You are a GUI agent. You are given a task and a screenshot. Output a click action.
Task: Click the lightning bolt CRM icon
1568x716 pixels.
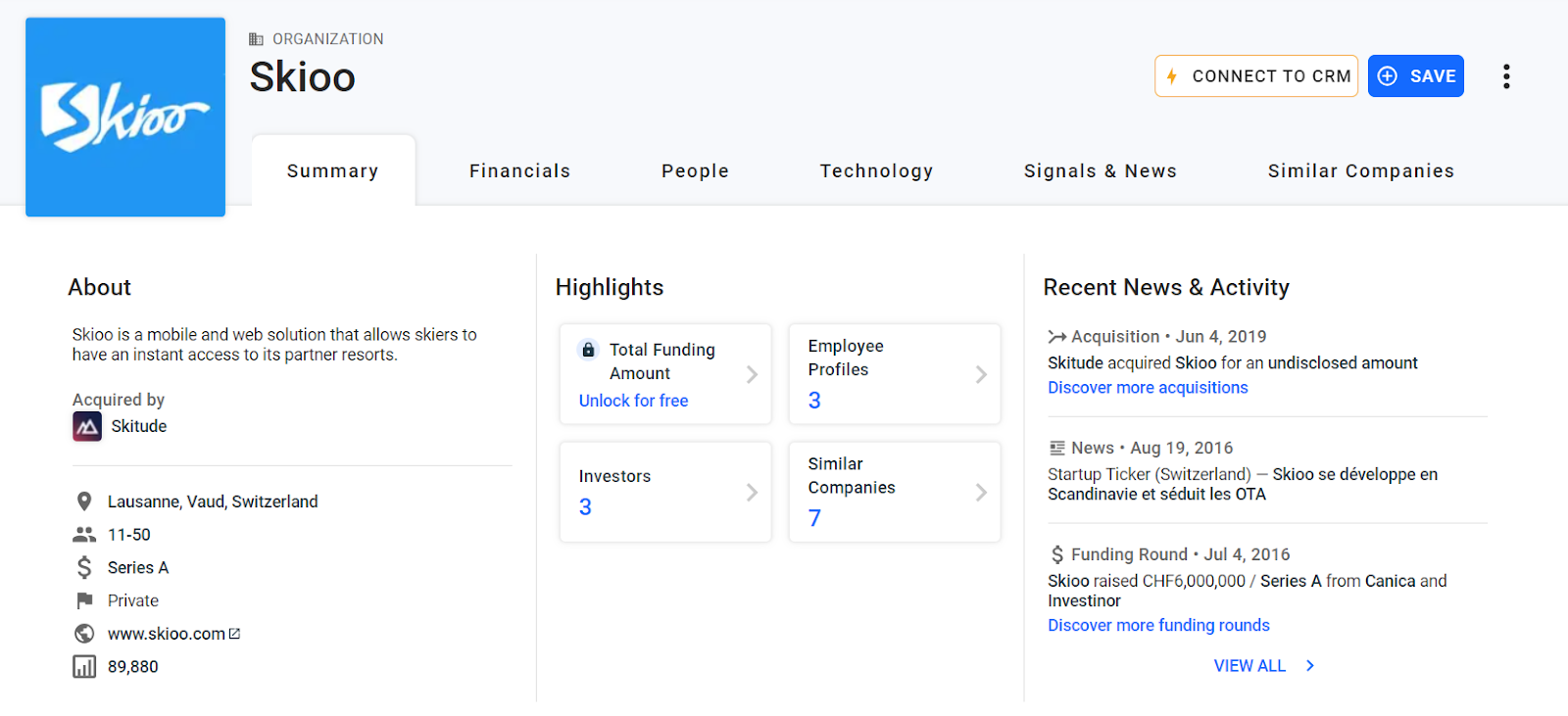pos(1172,76)
